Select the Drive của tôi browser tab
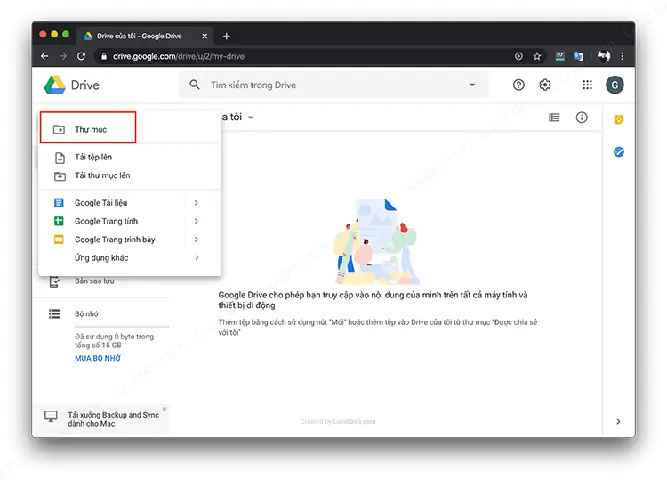Screen dimensions: 667x480 click(145, 36)
